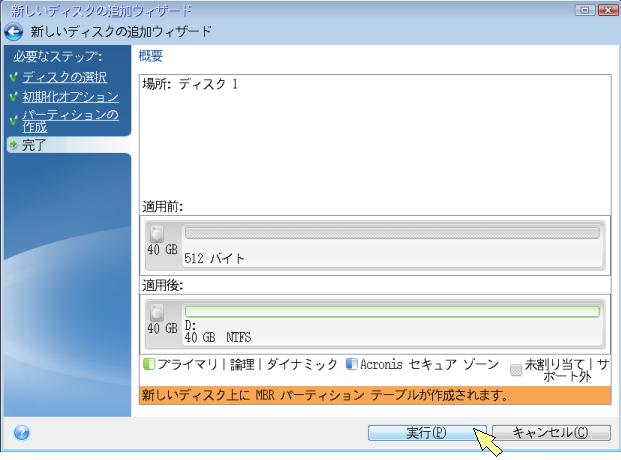This screenshot has width=621, height=460.
Task: Go to ディスクの選択 step
Action: [65, 77]
